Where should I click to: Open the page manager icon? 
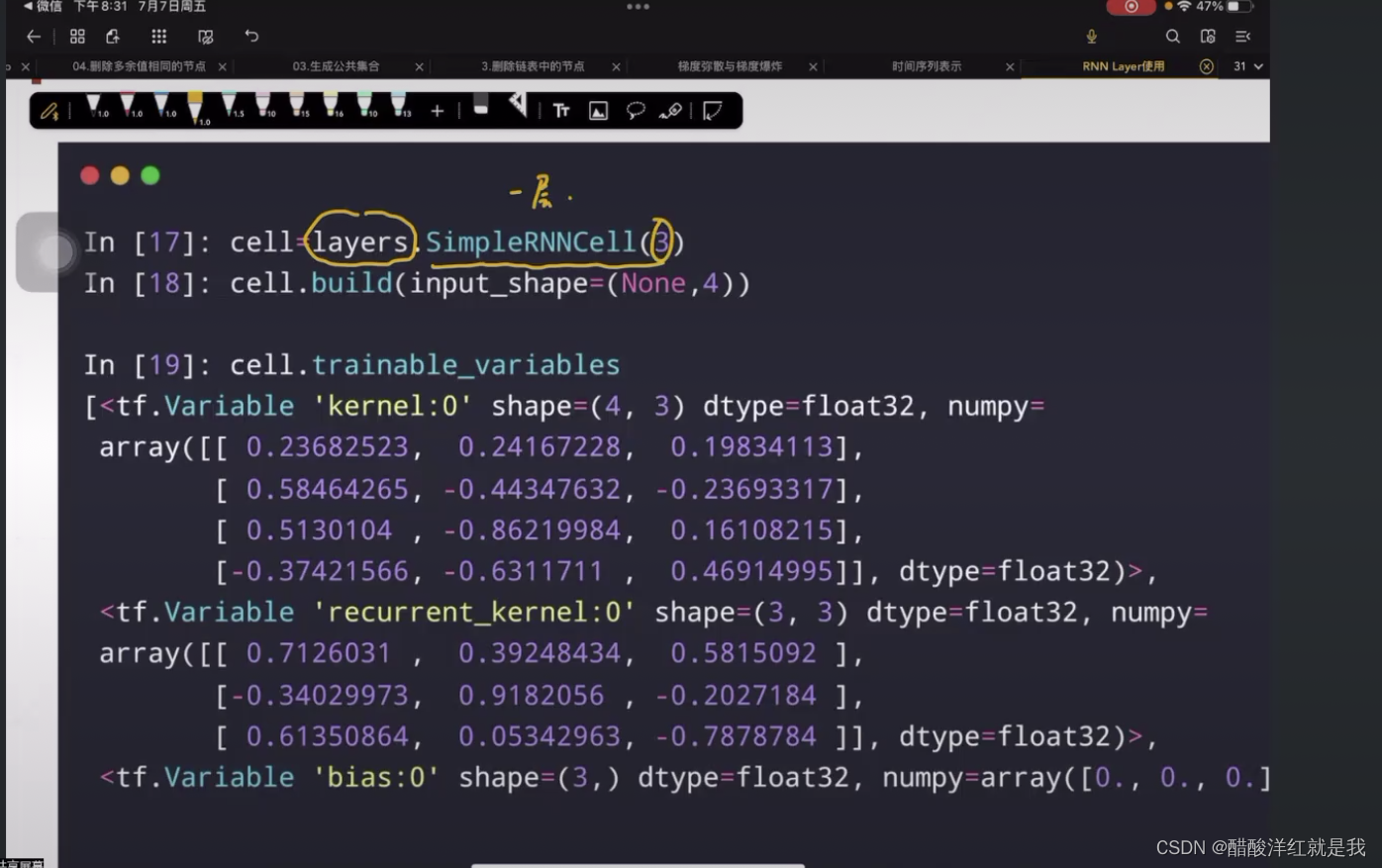point(1208,37)
